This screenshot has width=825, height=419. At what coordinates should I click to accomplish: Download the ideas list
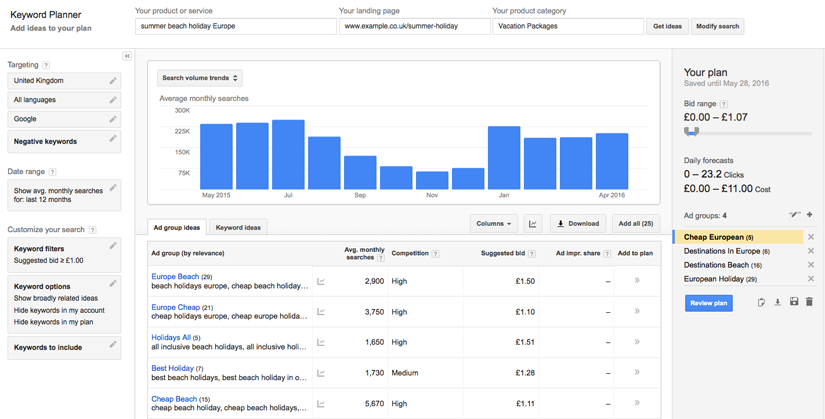point(578,224)
